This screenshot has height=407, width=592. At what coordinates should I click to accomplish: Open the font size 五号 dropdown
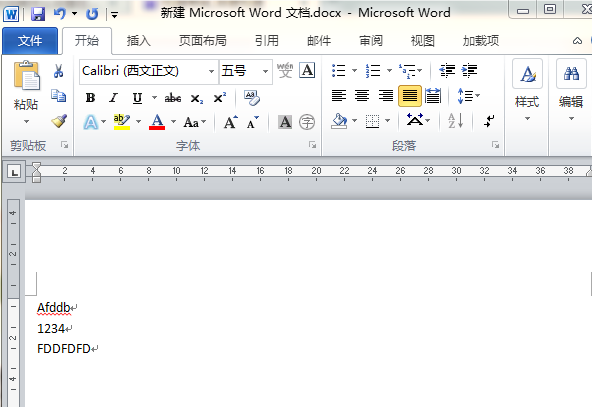click(265, 71)
